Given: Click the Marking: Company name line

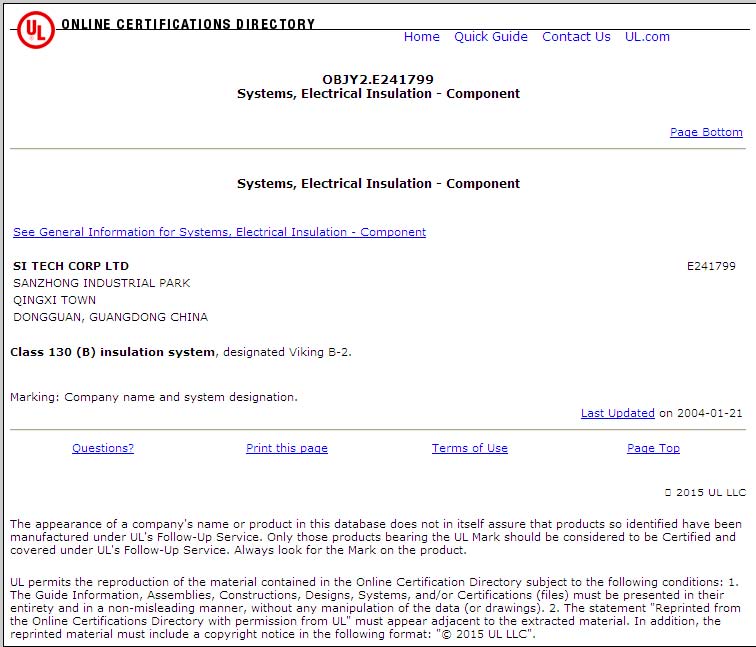Looking at the screenshot, I should [x=154, y=397].
